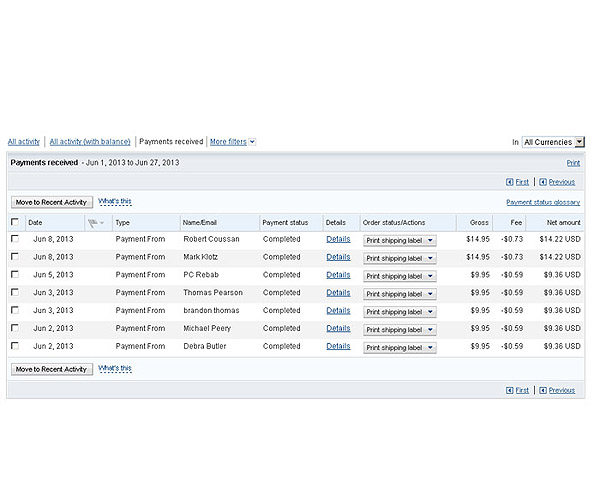Viewport: 600px width, 501px height.
Task: Click the top First page arrow icon
Action: [510, 182]
